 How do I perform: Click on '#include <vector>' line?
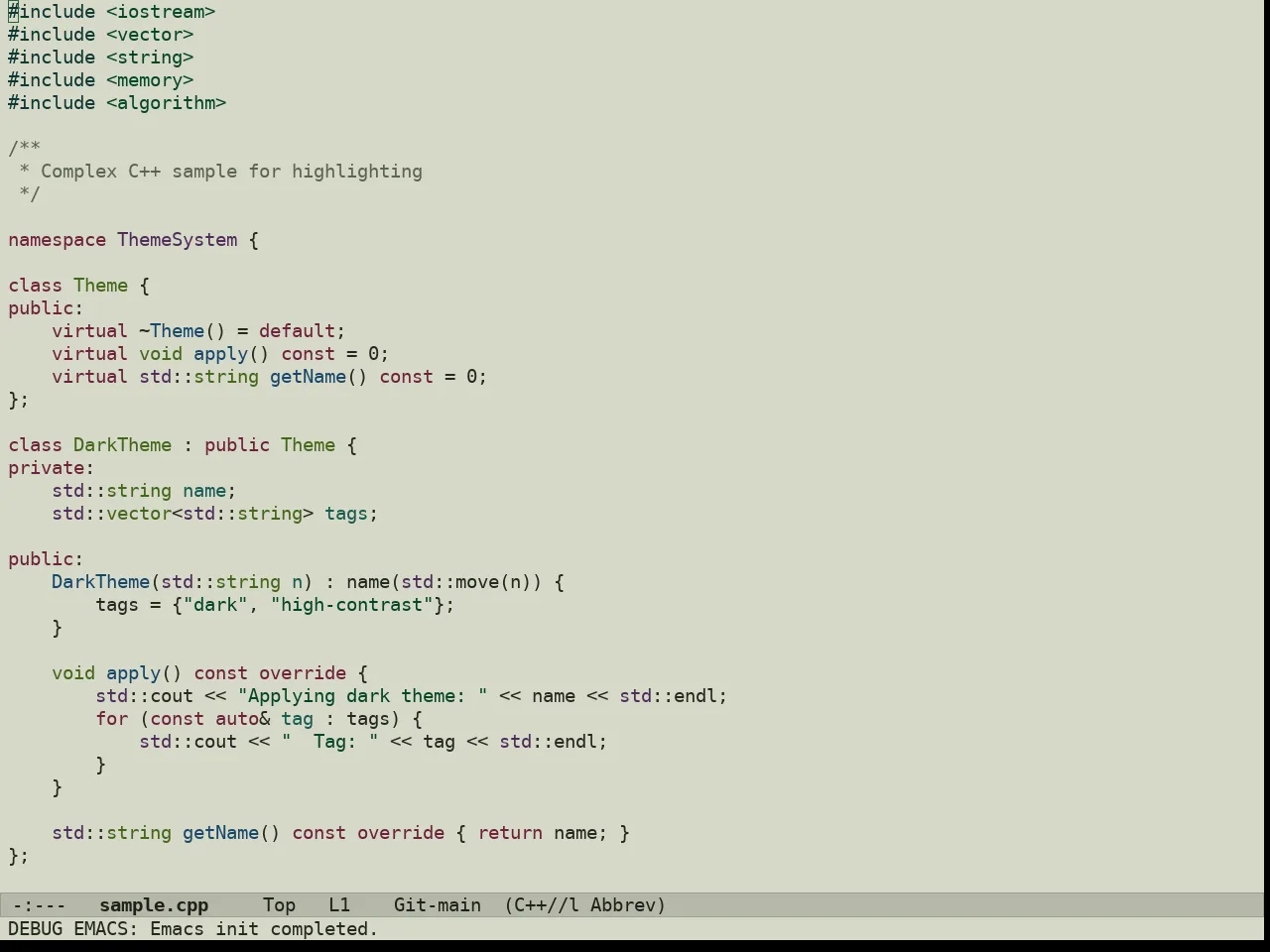tap(101, 35)
